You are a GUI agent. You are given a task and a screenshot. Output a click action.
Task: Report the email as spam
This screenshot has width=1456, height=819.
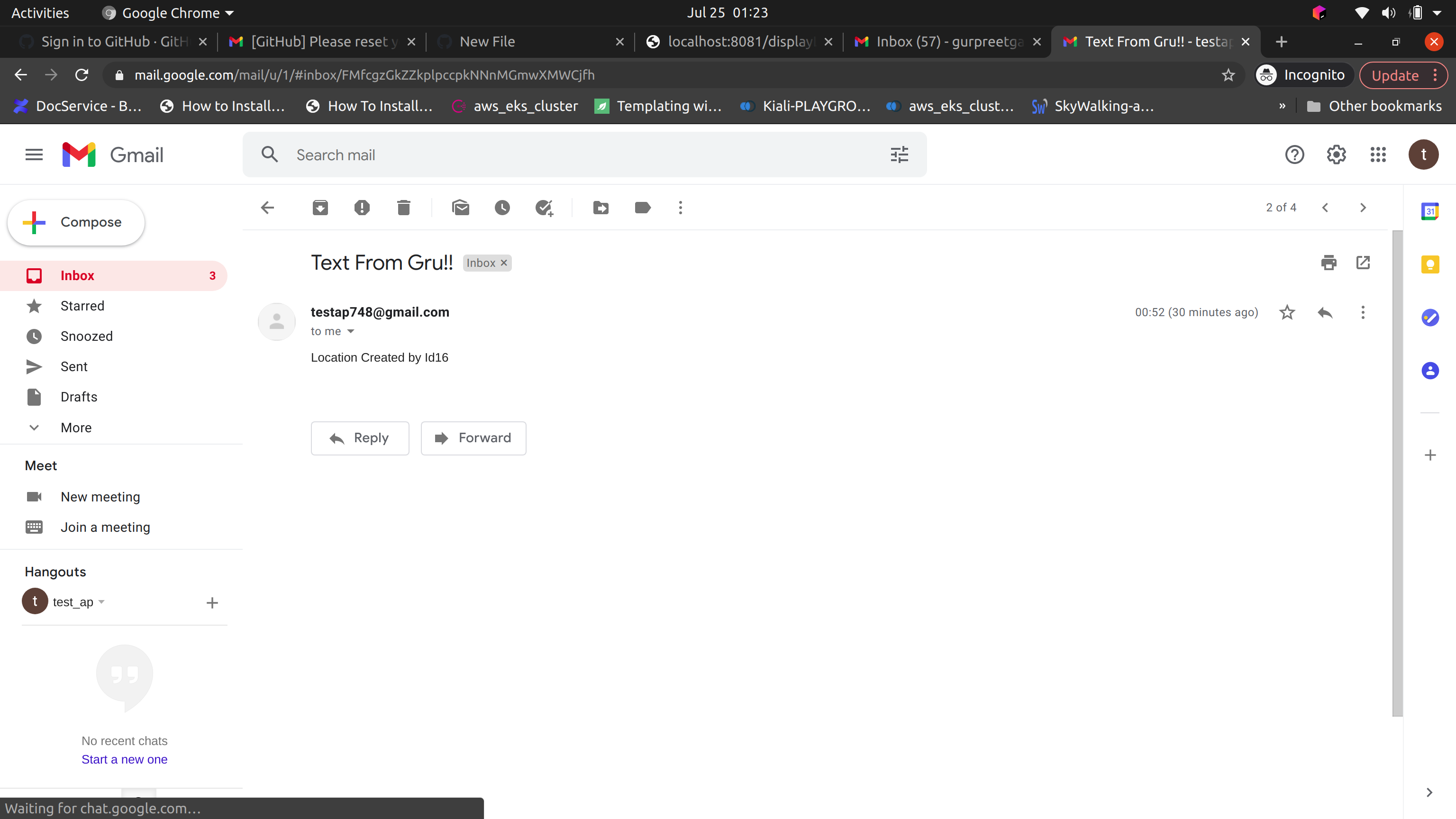[x=361, y=208]
